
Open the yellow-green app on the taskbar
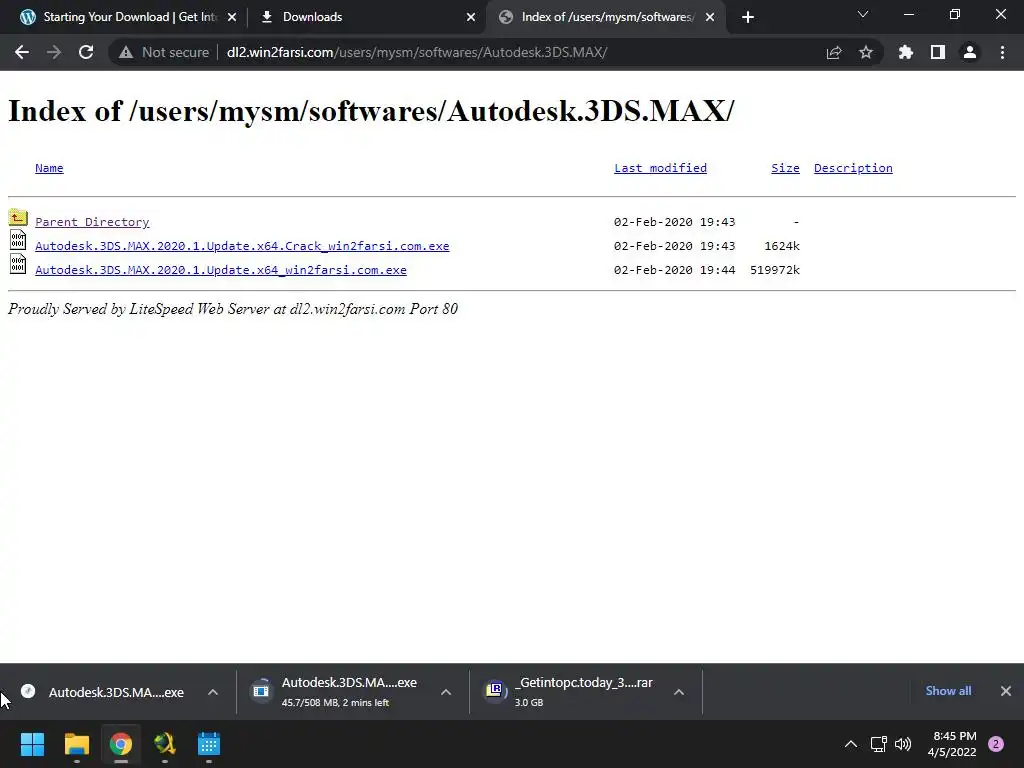165,744
